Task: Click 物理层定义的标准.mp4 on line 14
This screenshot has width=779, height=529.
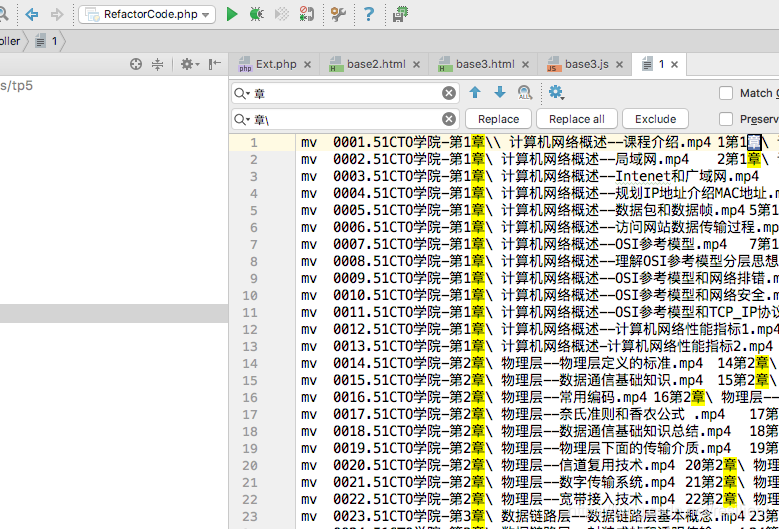Action: tap(631, 364)
